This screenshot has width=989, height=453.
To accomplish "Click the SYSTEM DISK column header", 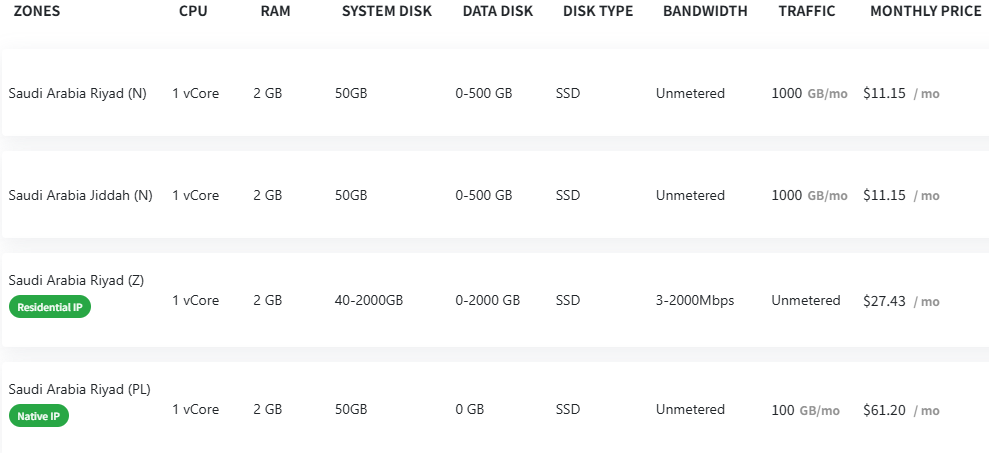I will tap(387, 12).
